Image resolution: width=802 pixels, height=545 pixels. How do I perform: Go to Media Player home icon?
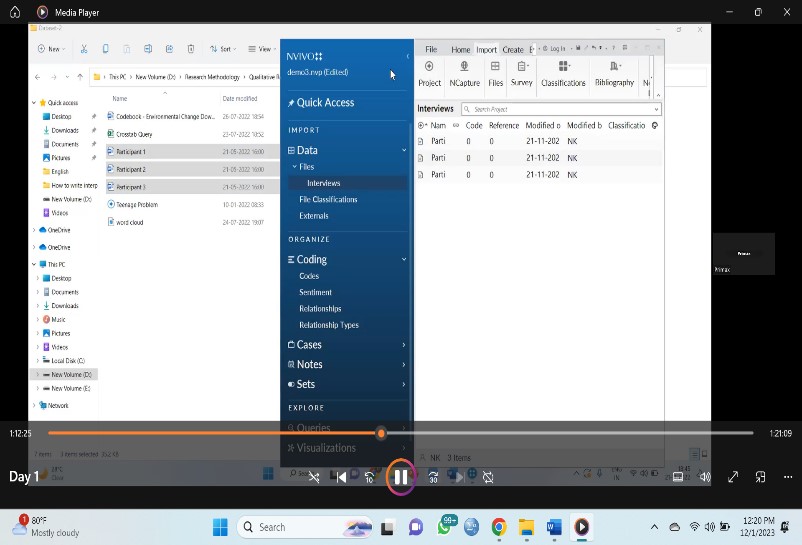(x=15, y=12)
